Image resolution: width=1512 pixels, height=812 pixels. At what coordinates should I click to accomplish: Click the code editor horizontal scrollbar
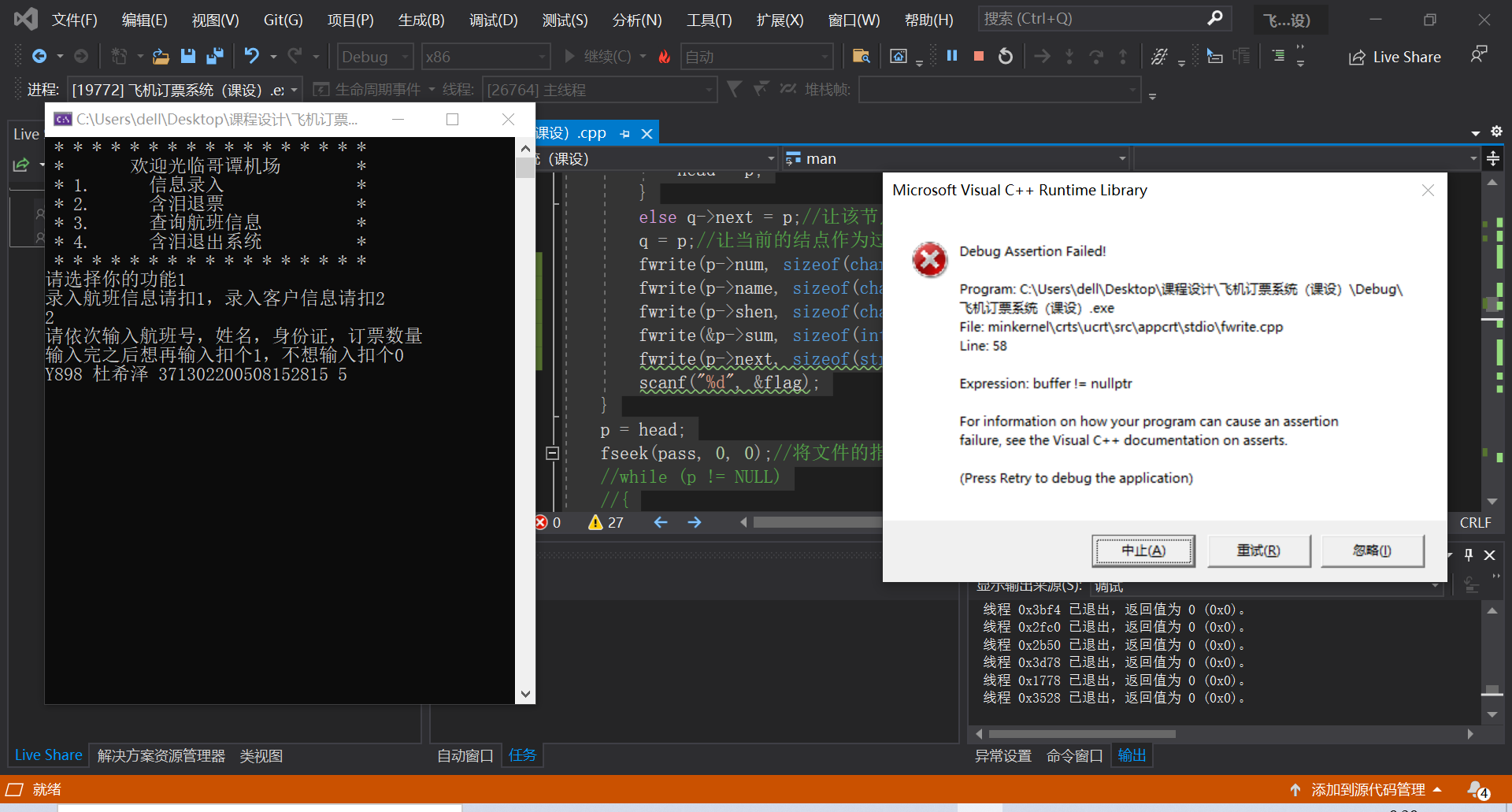817,522
